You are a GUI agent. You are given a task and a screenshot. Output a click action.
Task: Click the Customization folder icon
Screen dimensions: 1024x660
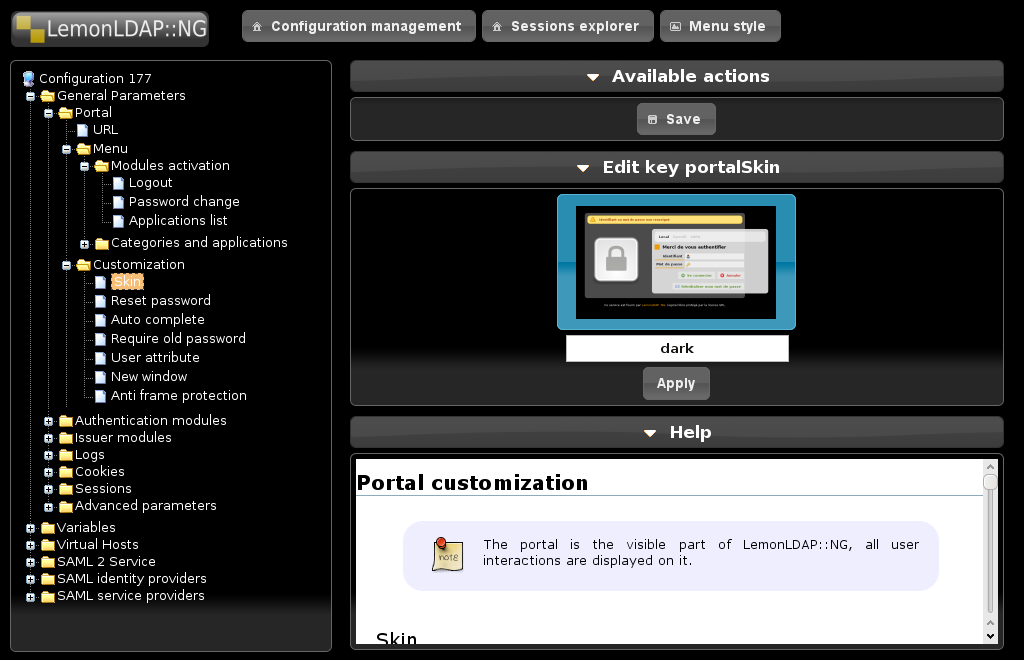[x=84, y=265]
